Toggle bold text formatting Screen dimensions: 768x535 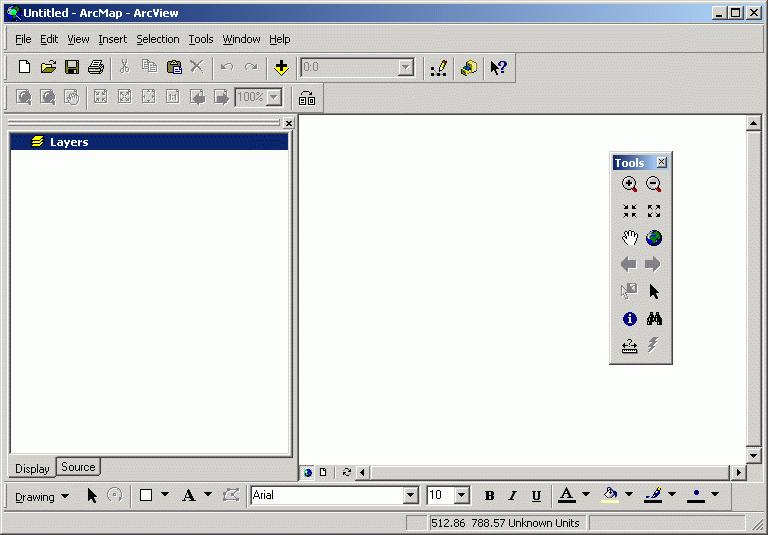489,496
